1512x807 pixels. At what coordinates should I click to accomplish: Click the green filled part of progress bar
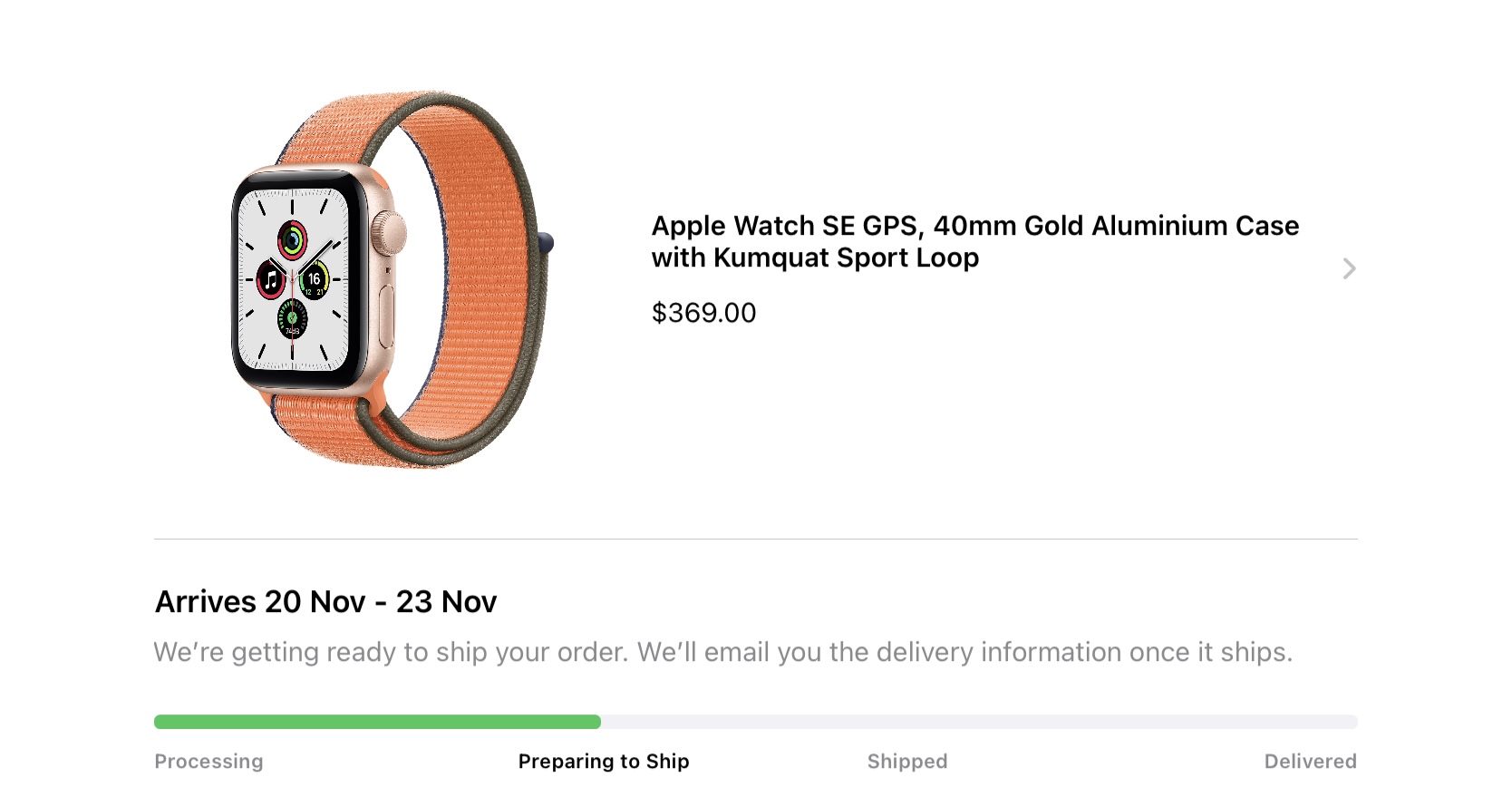click(377, 722)
